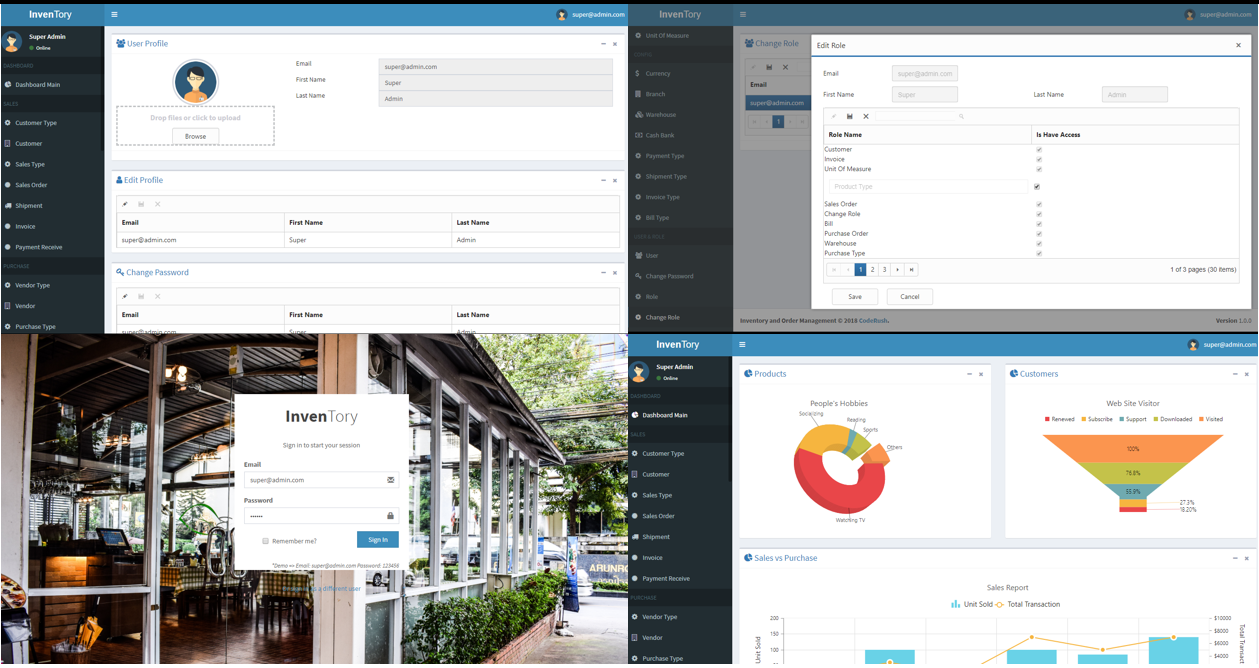Close the Customers panel on dashboard
This screenshot has width=1259, height=668.
click(x=1247, y=374)
